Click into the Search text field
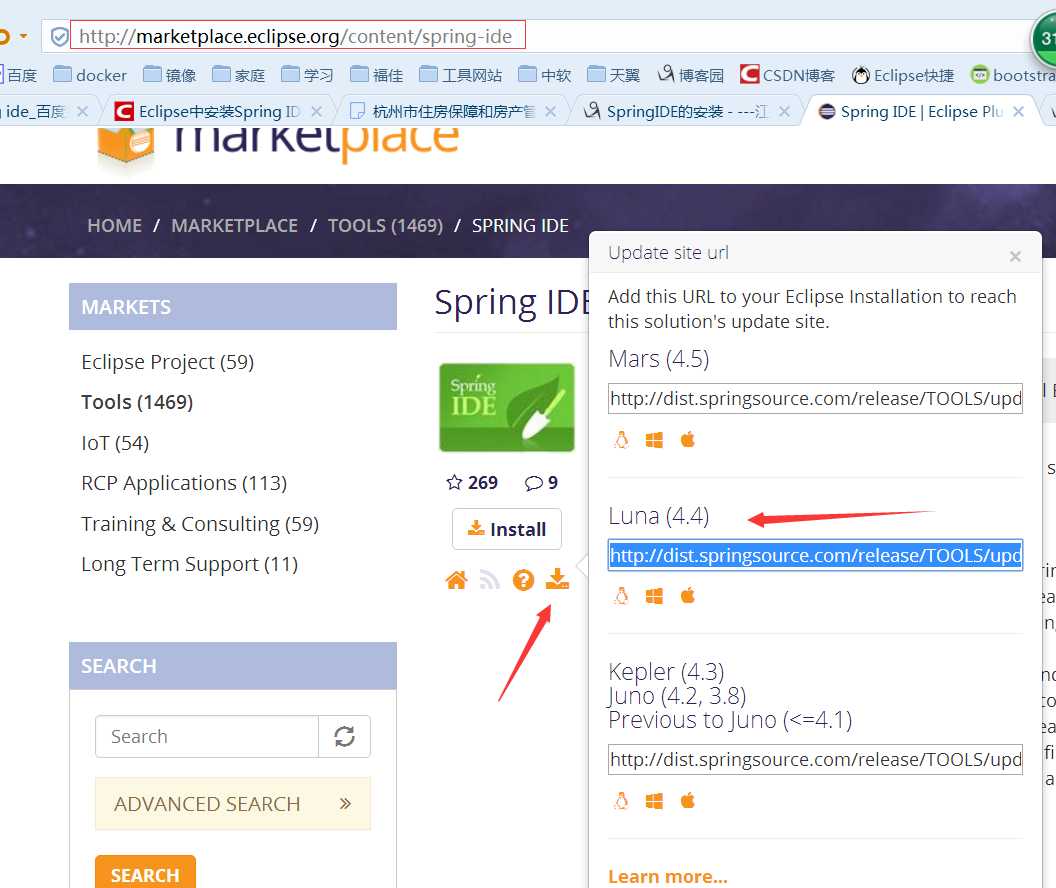 pyautogui.click(x=207, y=737)
